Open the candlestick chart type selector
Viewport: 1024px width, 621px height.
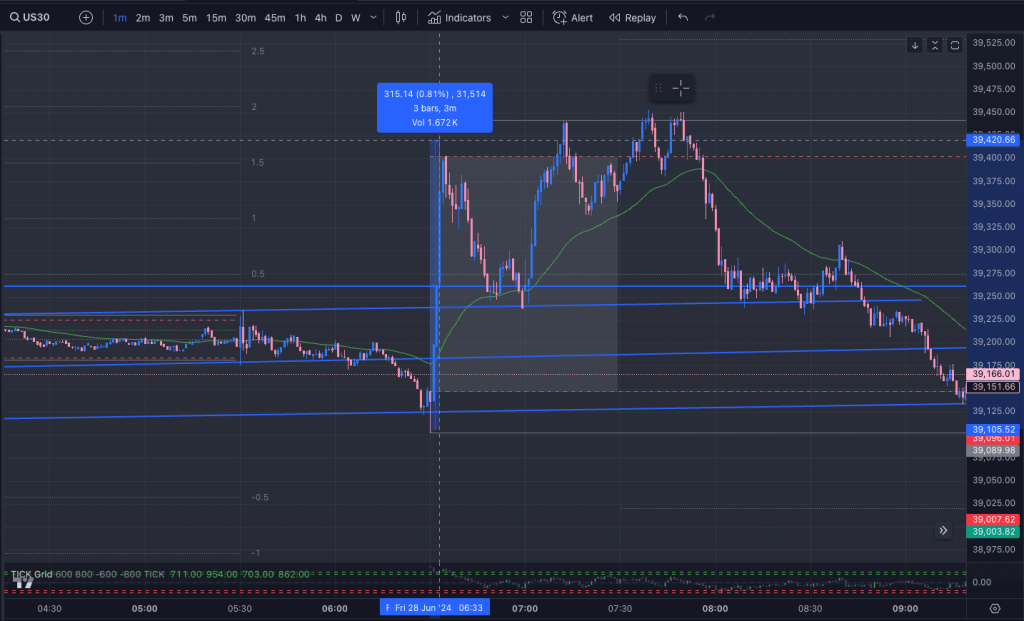click(x=401, y=17)
